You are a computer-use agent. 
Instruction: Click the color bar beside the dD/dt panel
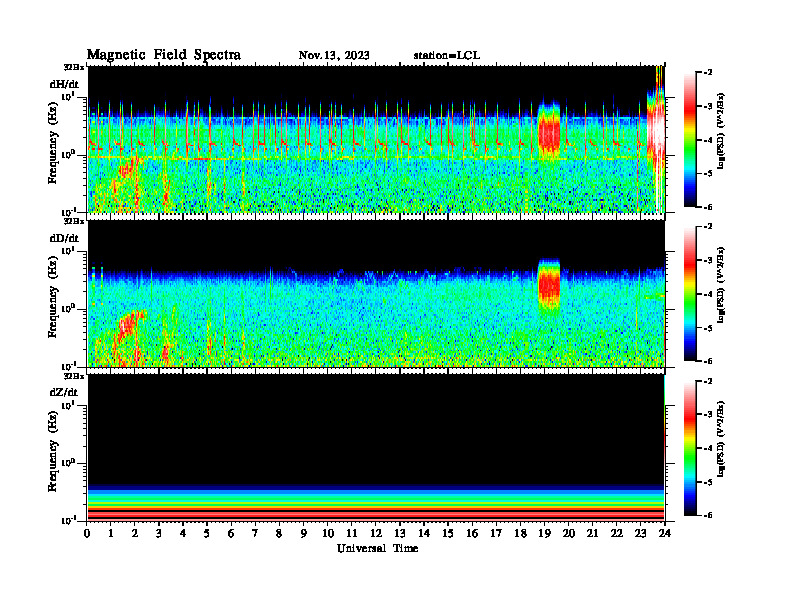(x=690, y=294)
